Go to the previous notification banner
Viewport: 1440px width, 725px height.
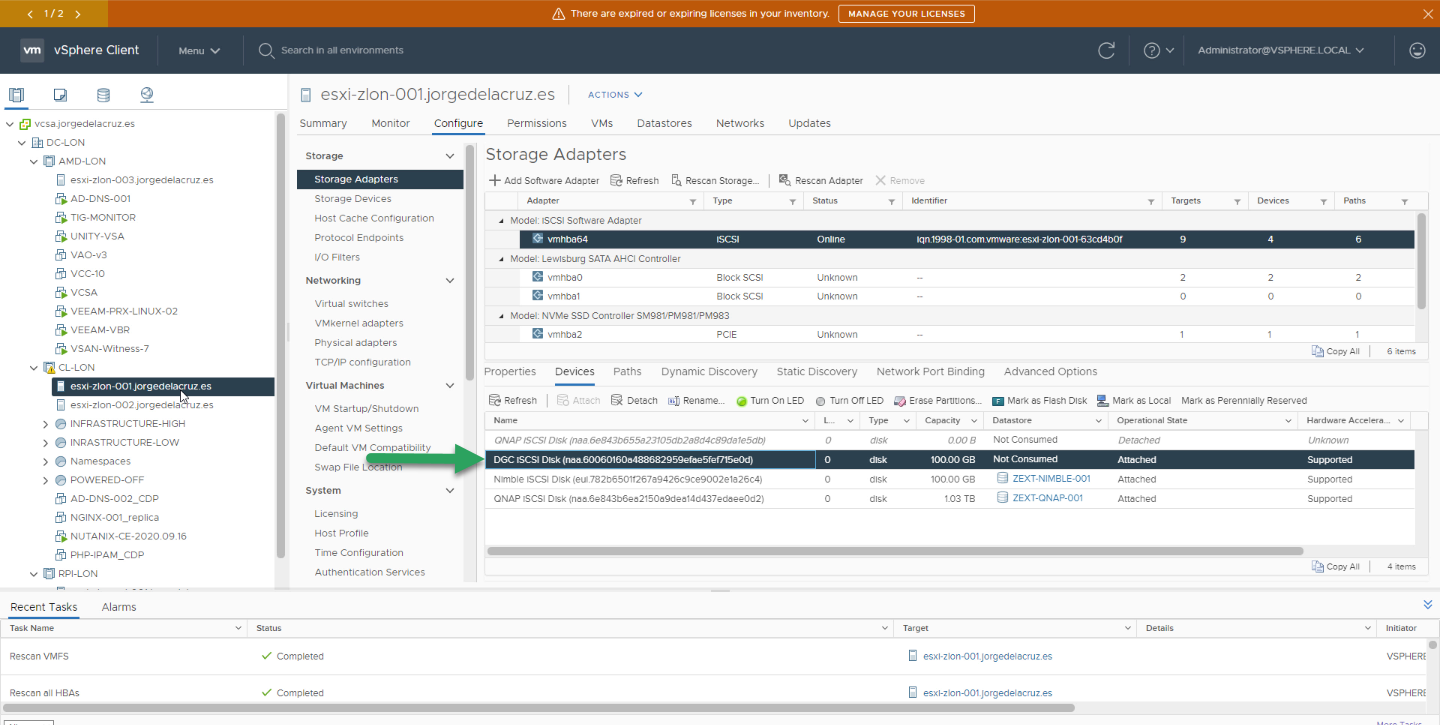(x=30, y=14)
